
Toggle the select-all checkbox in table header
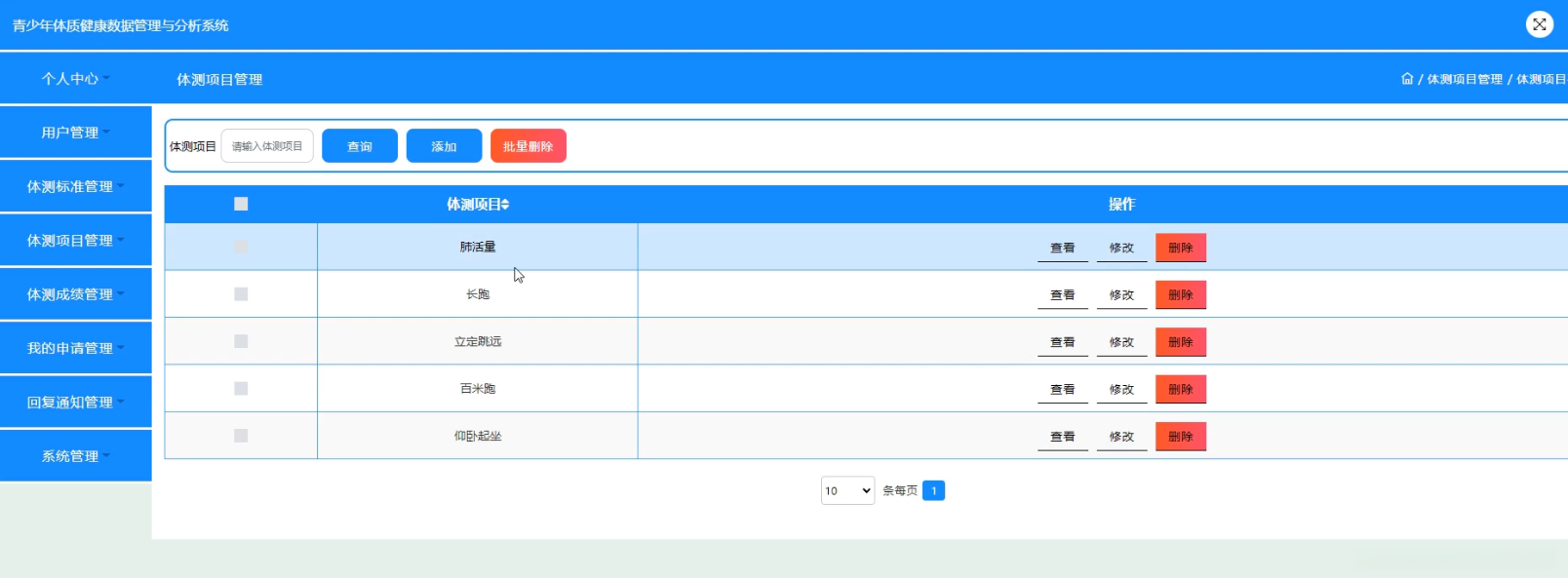[x=241, y=204]
